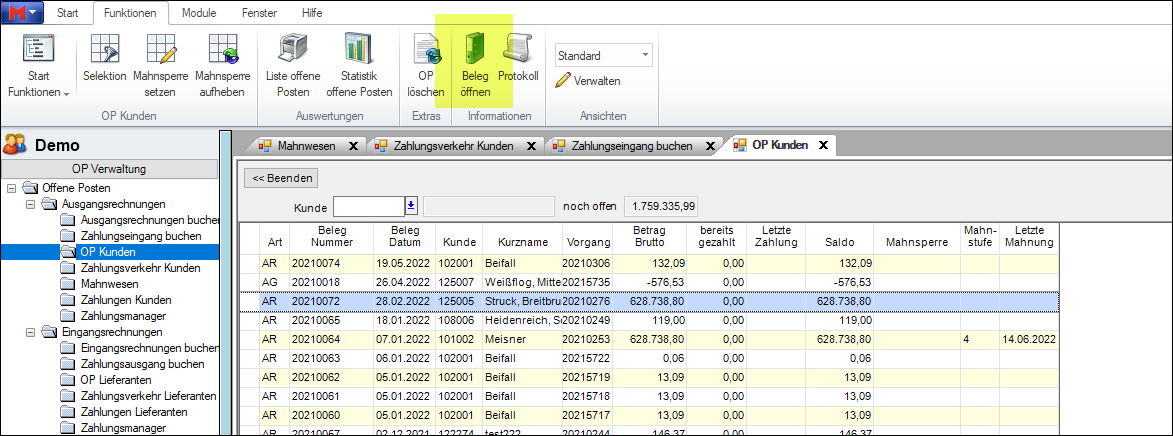Screen dimensions: 1173x436
Task: Select Zahlungsmanager under Ausgangsrechnungen
Action: (125, 316)
